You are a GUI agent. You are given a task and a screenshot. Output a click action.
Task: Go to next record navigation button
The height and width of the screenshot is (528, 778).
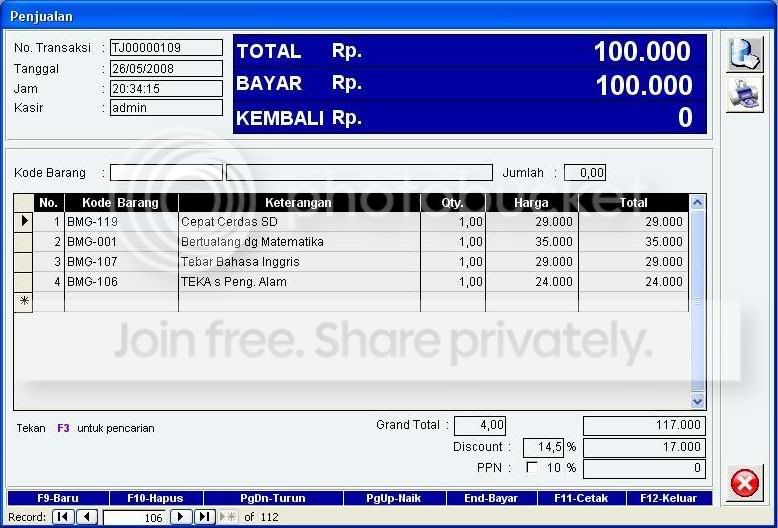click(x=181, y=517)
